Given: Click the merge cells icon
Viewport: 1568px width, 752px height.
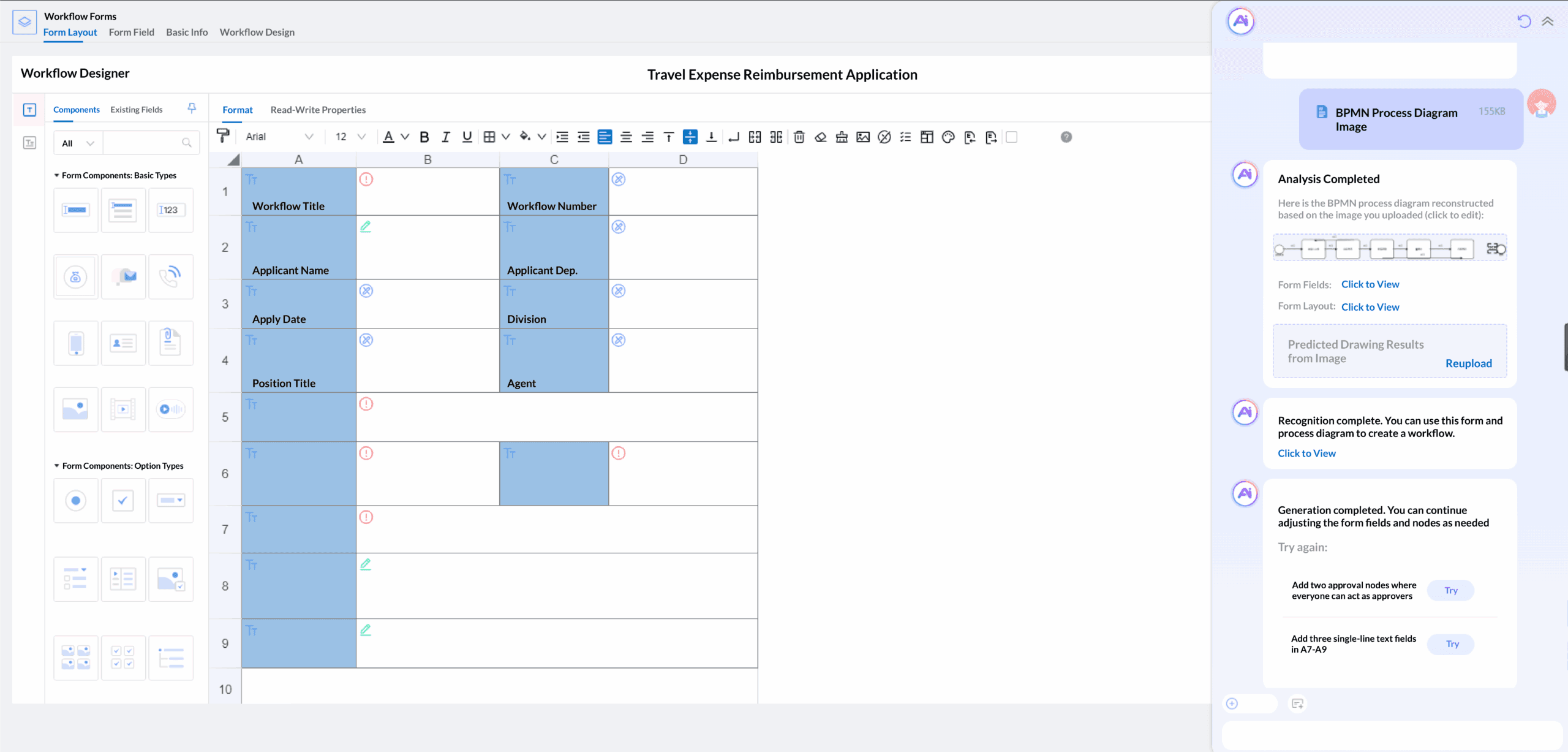Looking at the screenshot, I should tap(755, 137).
